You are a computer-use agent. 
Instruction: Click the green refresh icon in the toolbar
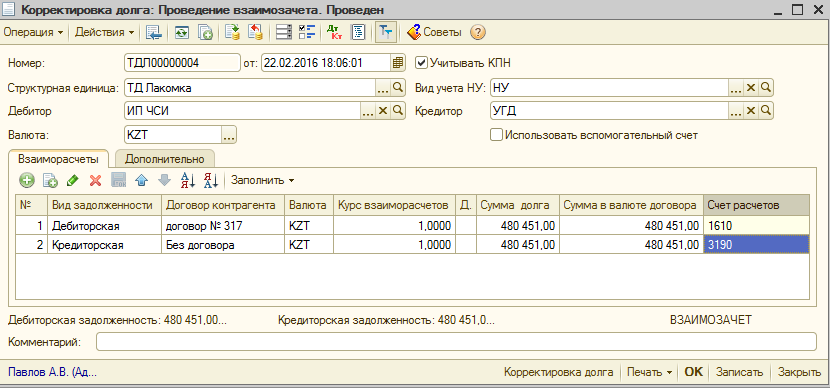pyautogui.click(x=182, y=33)
